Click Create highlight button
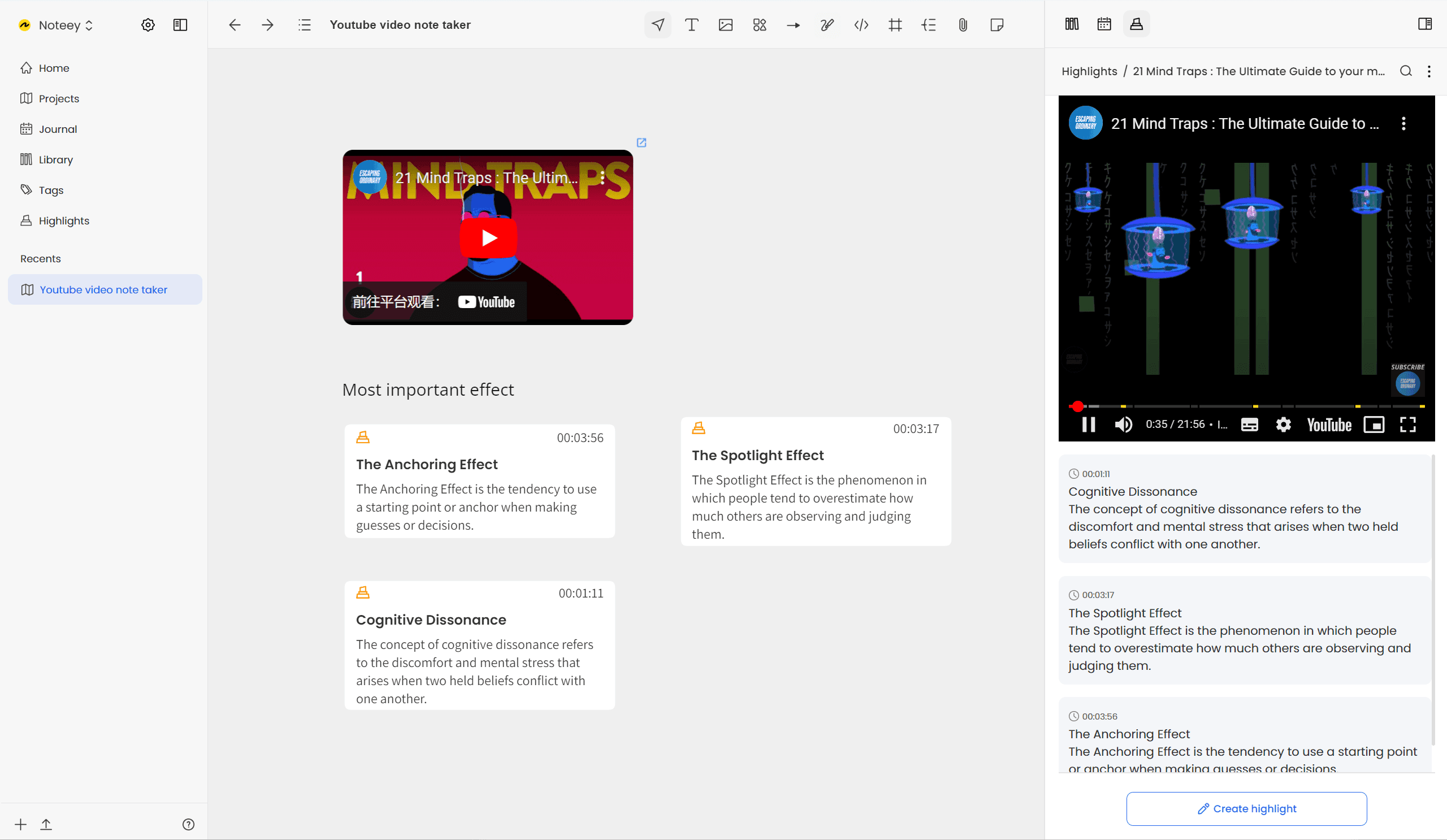This screenshot has height=840, width=1447. pyautogui.click(x=1246, y=808)
